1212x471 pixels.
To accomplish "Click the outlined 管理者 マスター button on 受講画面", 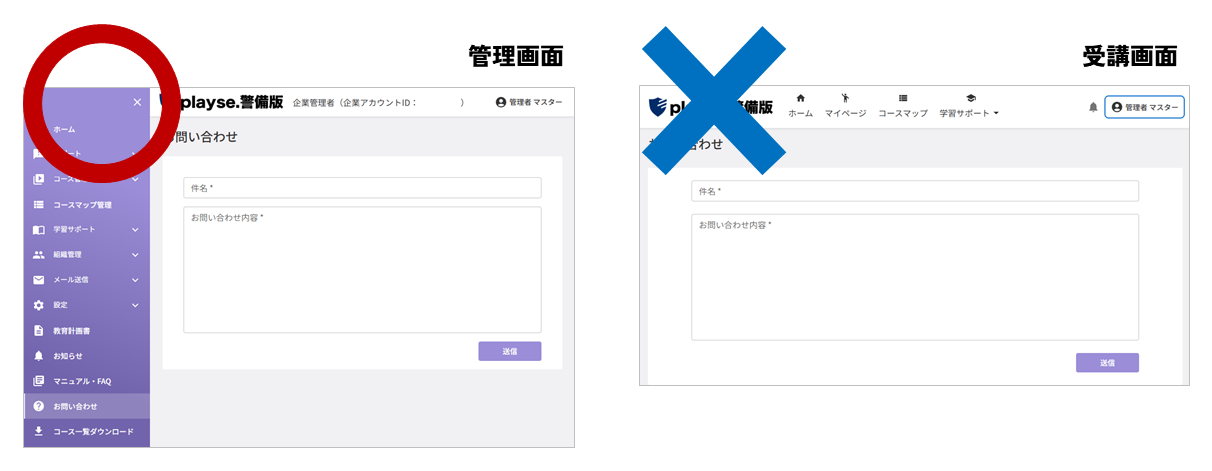I will click(x=1144, y=107).
